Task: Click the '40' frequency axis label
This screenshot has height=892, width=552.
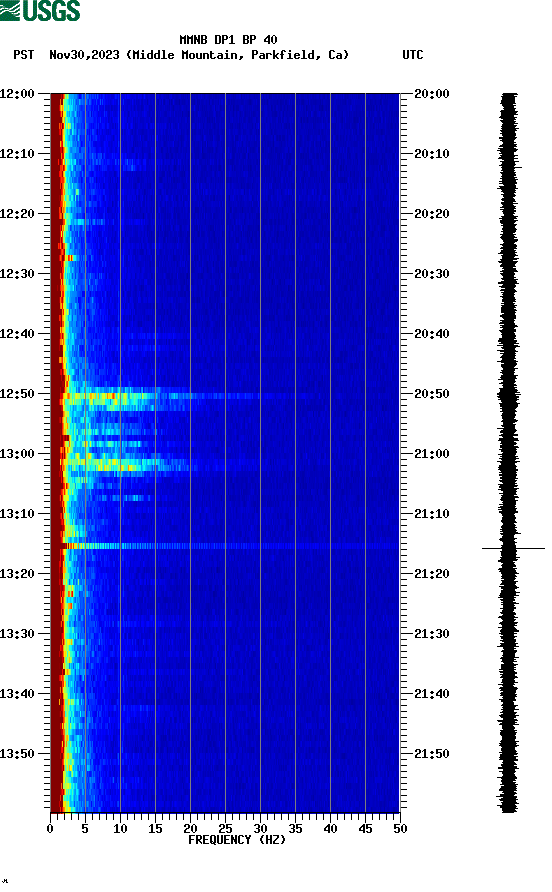Action: (330, 829)
